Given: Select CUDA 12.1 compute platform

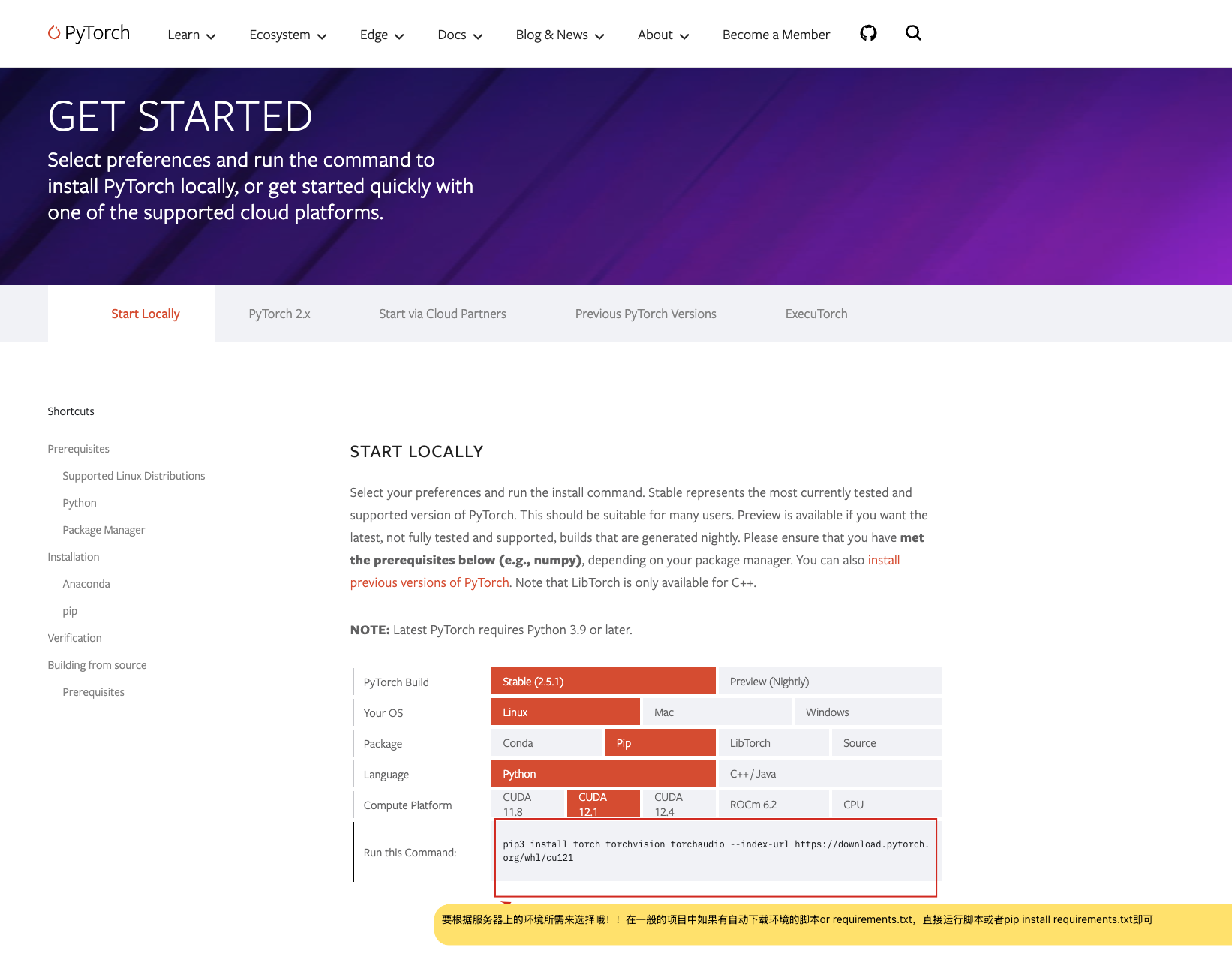Looking at the screenshot, I should (603, 804).
